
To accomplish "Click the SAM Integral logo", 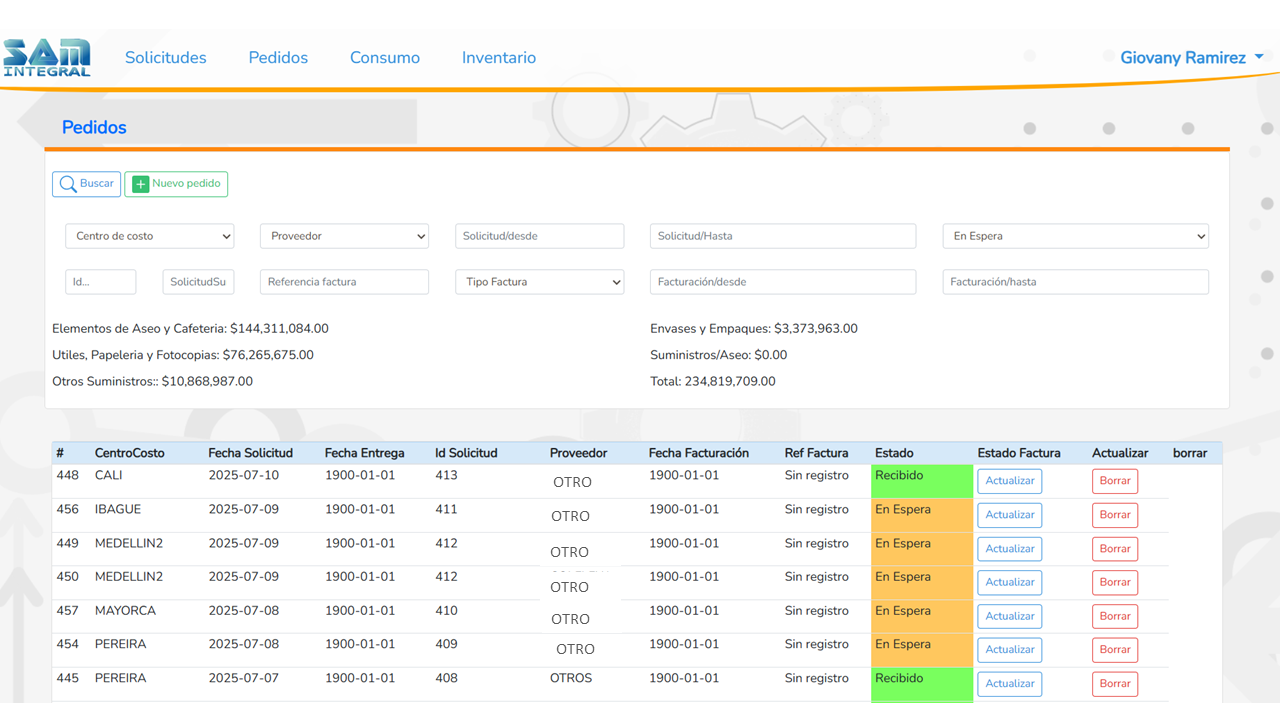I will tap(47, 58).
